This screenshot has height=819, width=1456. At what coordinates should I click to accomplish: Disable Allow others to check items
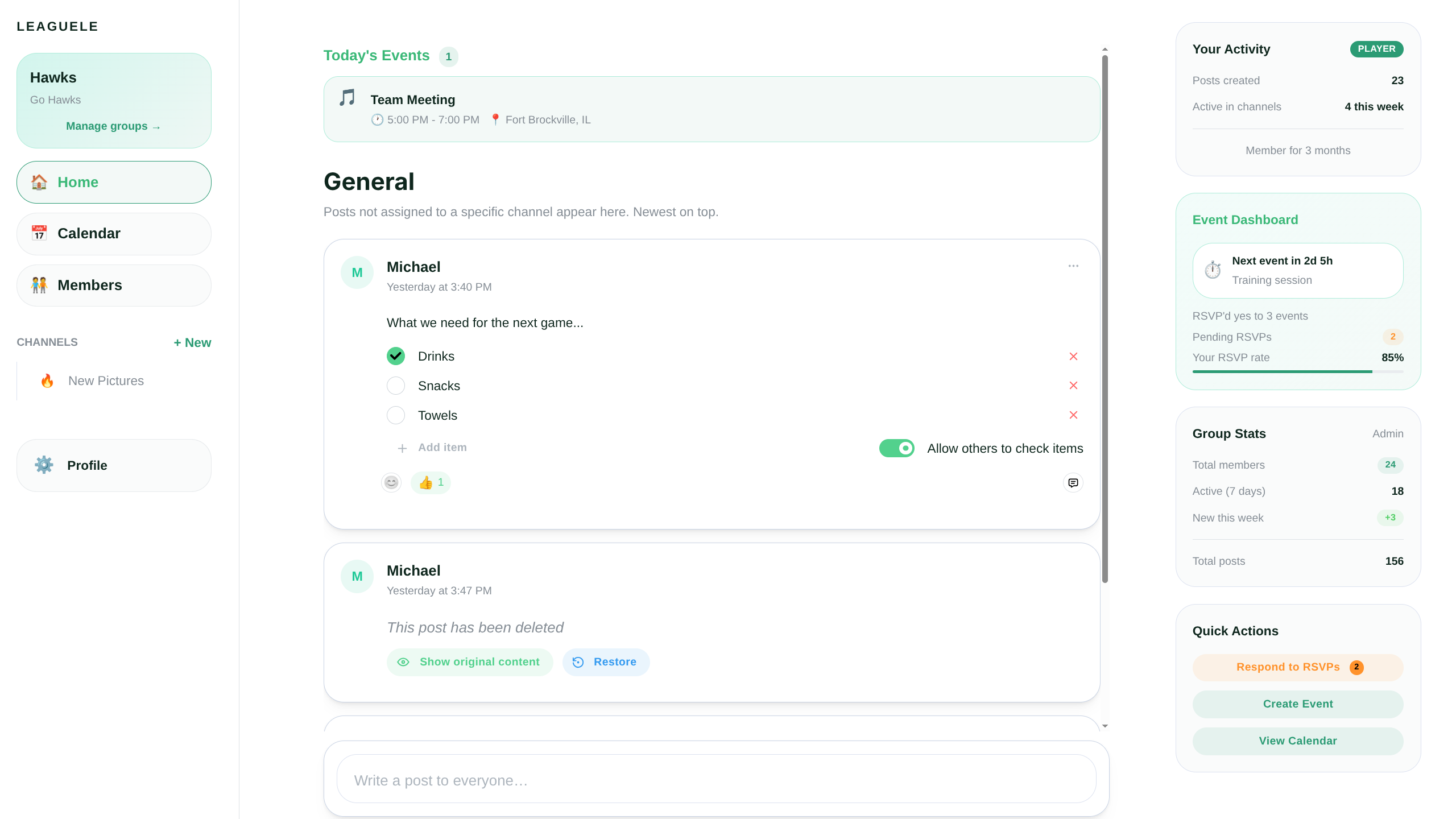click(x=896, y=448)
